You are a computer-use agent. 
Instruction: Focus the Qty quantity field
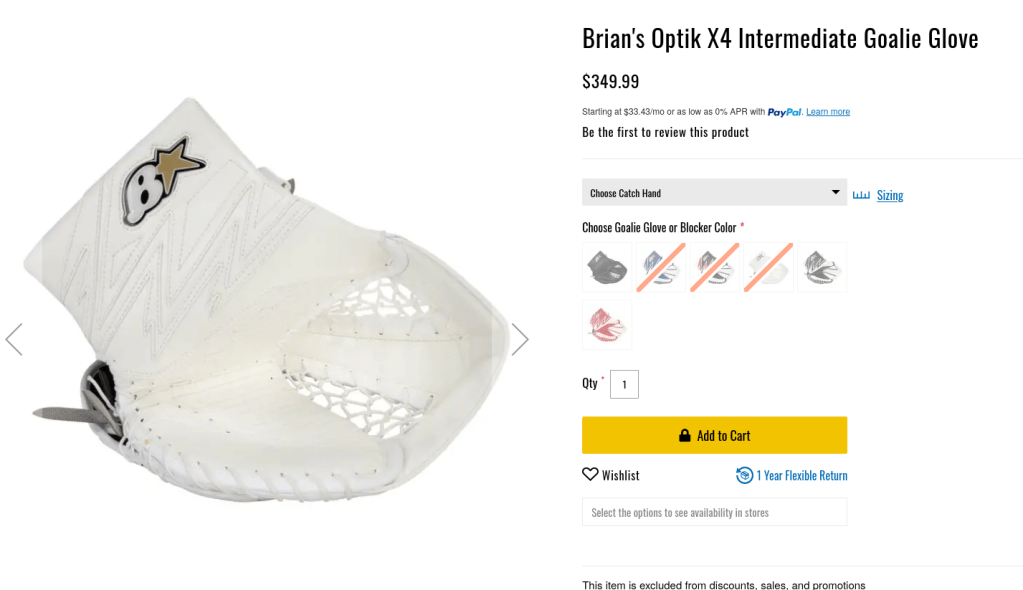click(x=624, y=384)
